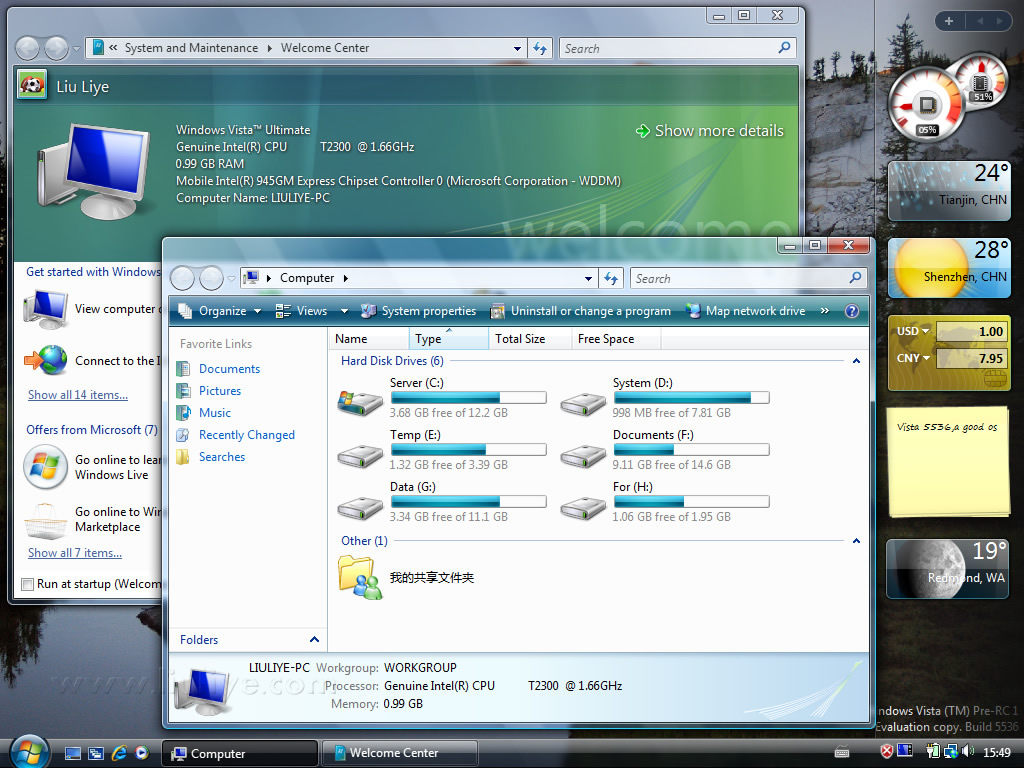Click the Shenzhen weather gadget
The height and width of the screenshot is (768, 1024).
(x=949, y=268)
